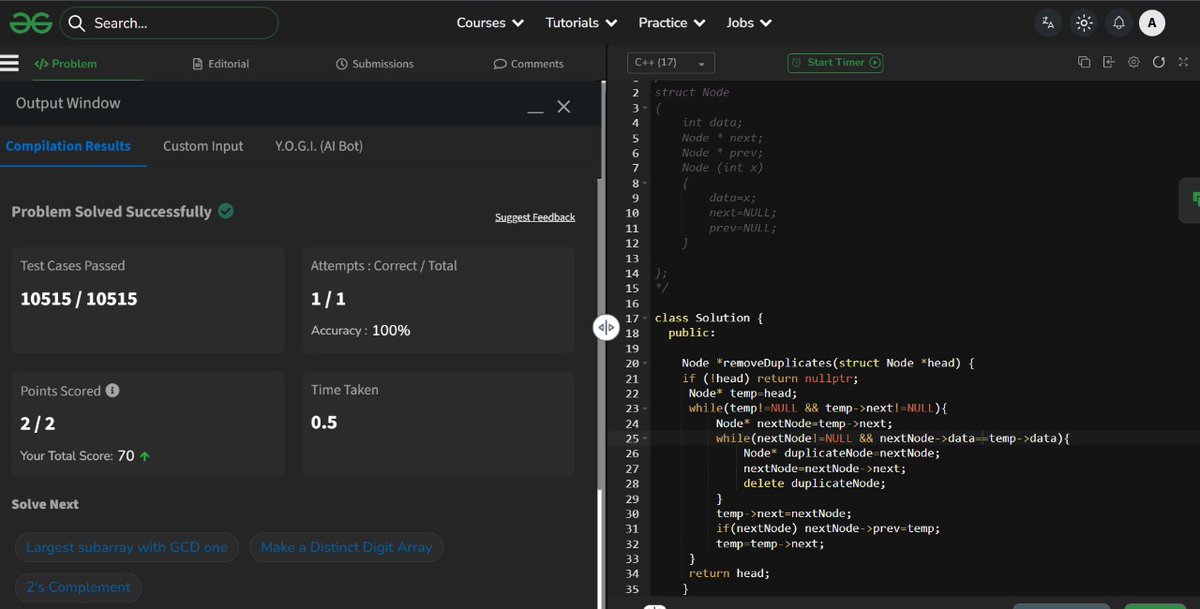Viewport: 1200px width, 609px height.
Task: Click the 'class Solution {' code line
Action: [x=709, y=318]
